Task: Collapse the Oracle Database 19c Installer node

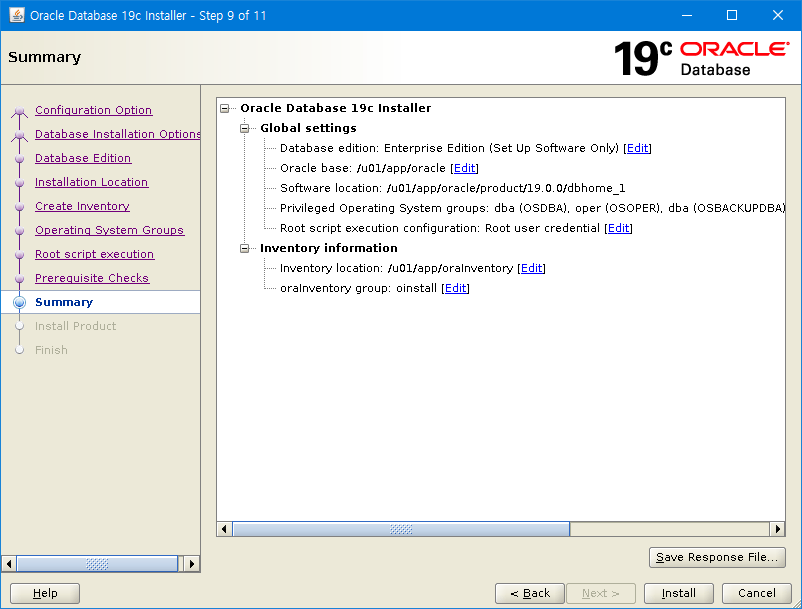Action: pyautogui.click(x=225, y=108)
